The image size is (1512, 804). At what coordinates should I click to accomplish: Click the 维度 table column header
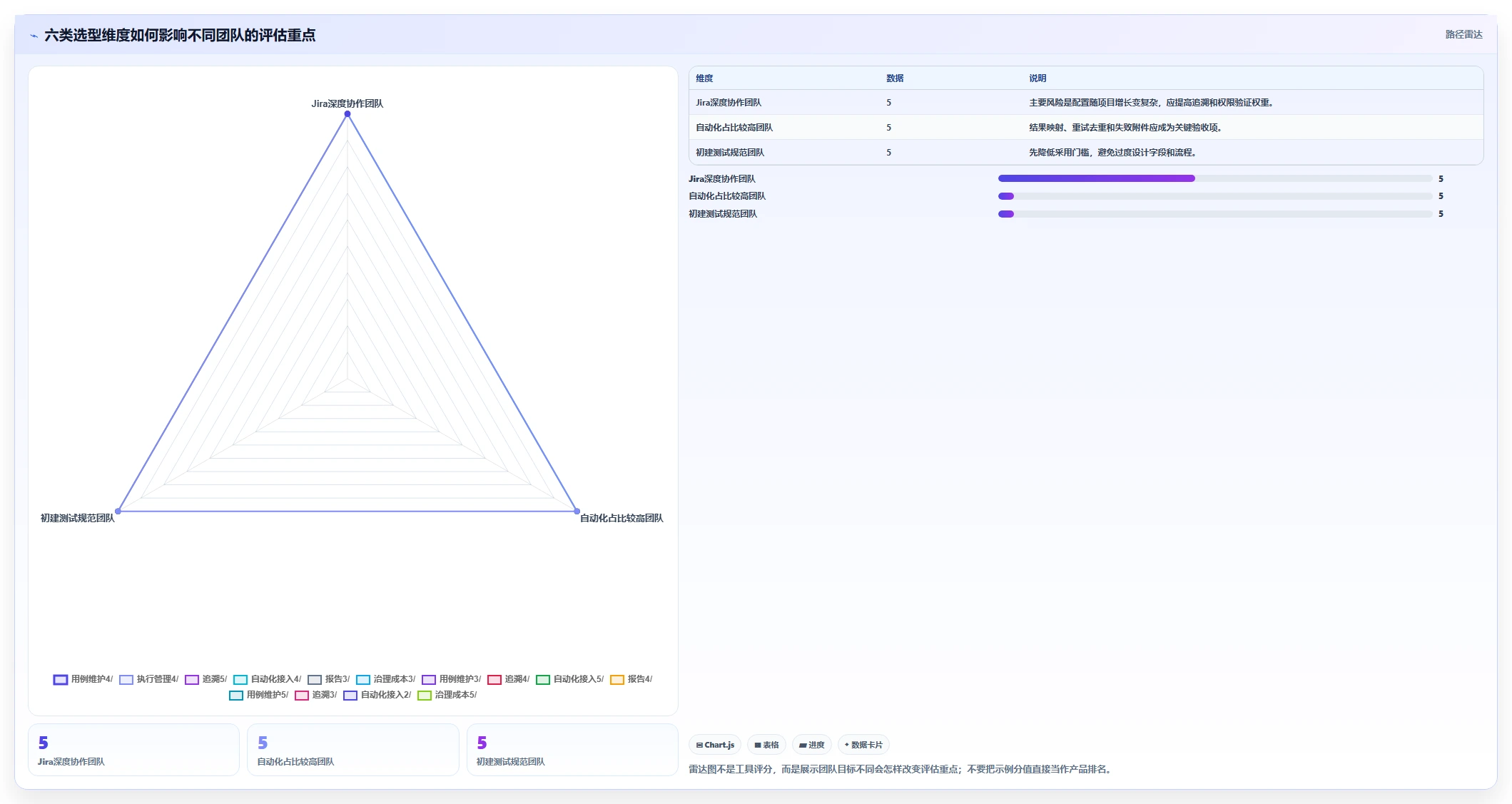704,78
